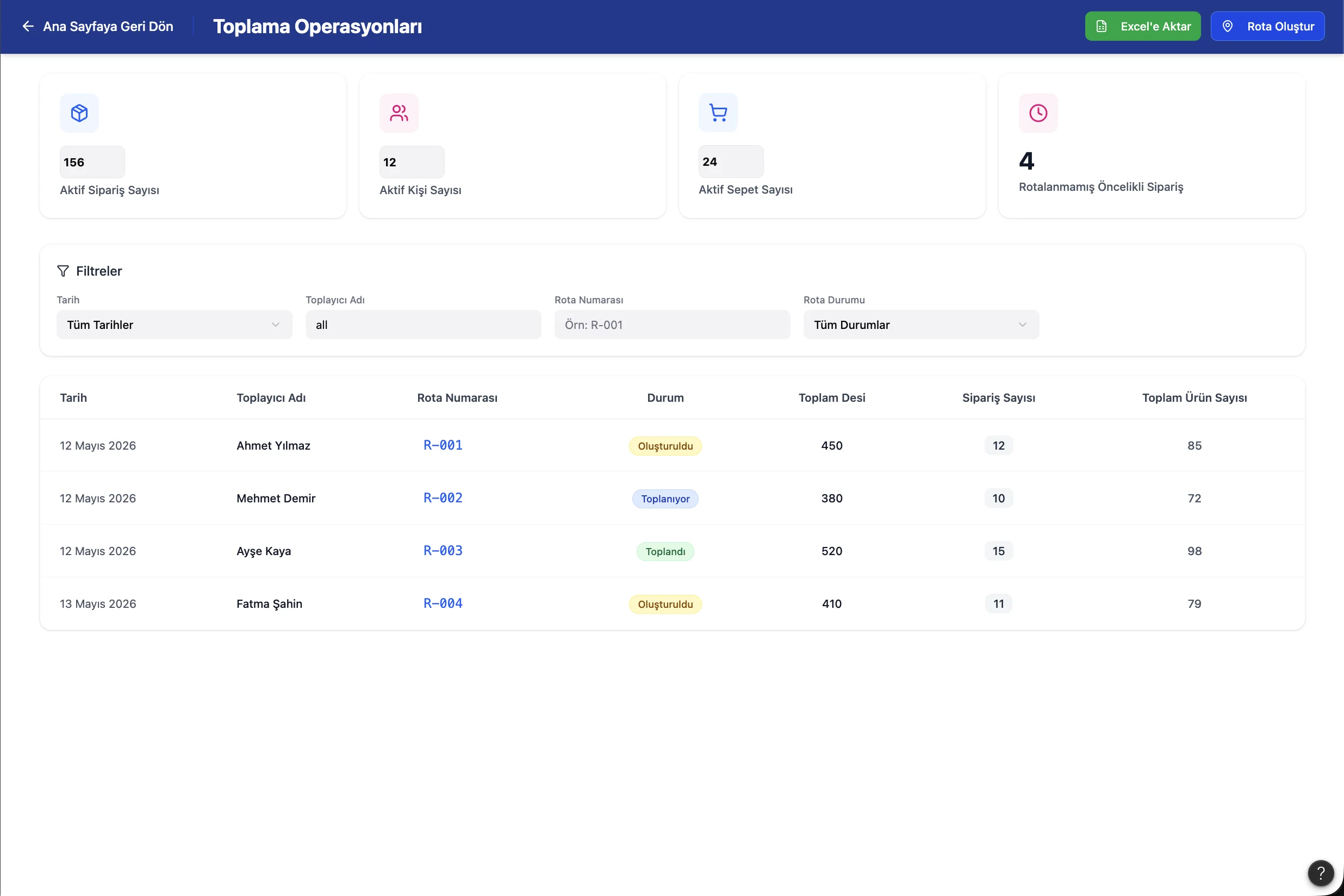This screenshot has width=1344, height=896.
Task: Click Toplam Desi value 410
Action: coord(831,603)
